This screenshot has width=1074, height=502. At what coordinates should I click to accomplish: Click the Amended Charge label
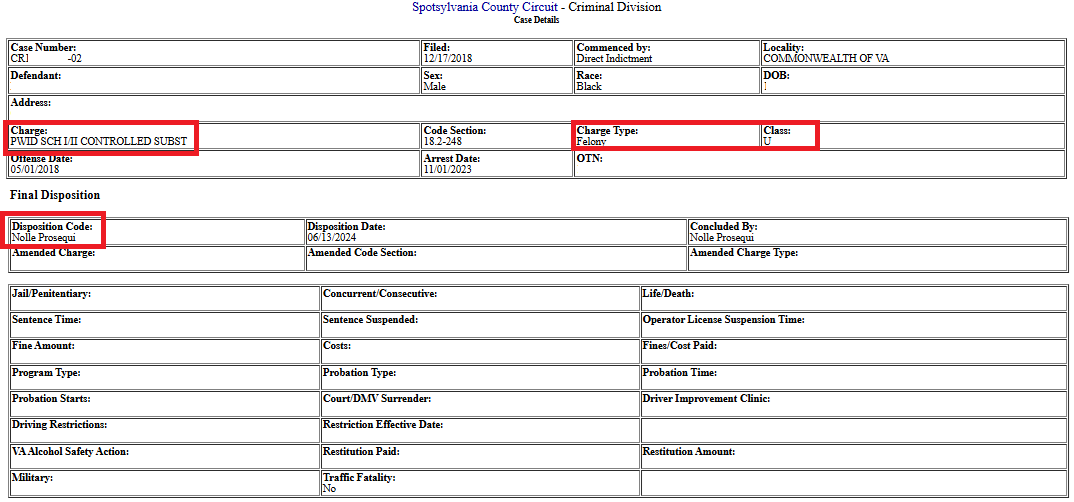click(x=53, y=253)
